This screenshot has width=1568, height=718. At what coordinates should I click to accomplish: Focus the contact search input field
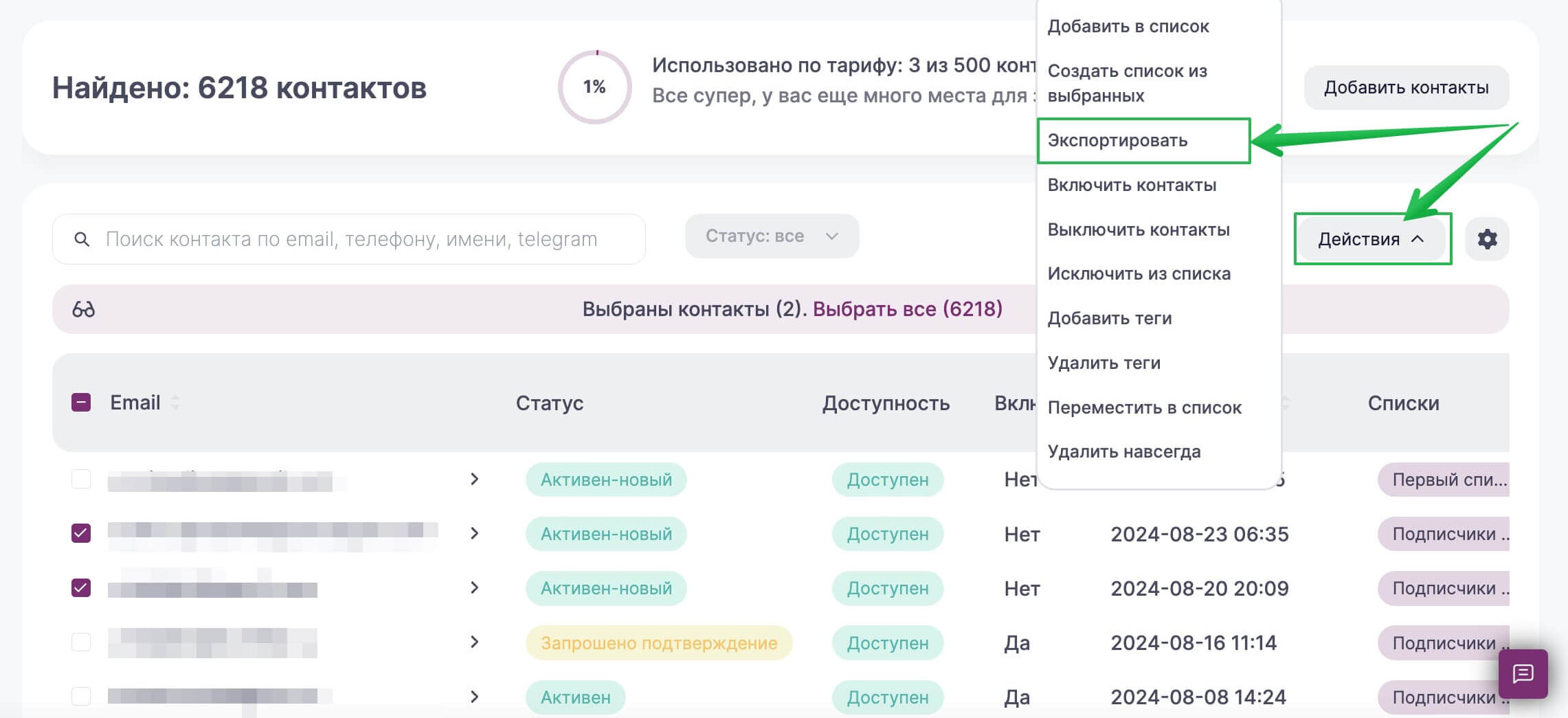(x=349, y=239)
